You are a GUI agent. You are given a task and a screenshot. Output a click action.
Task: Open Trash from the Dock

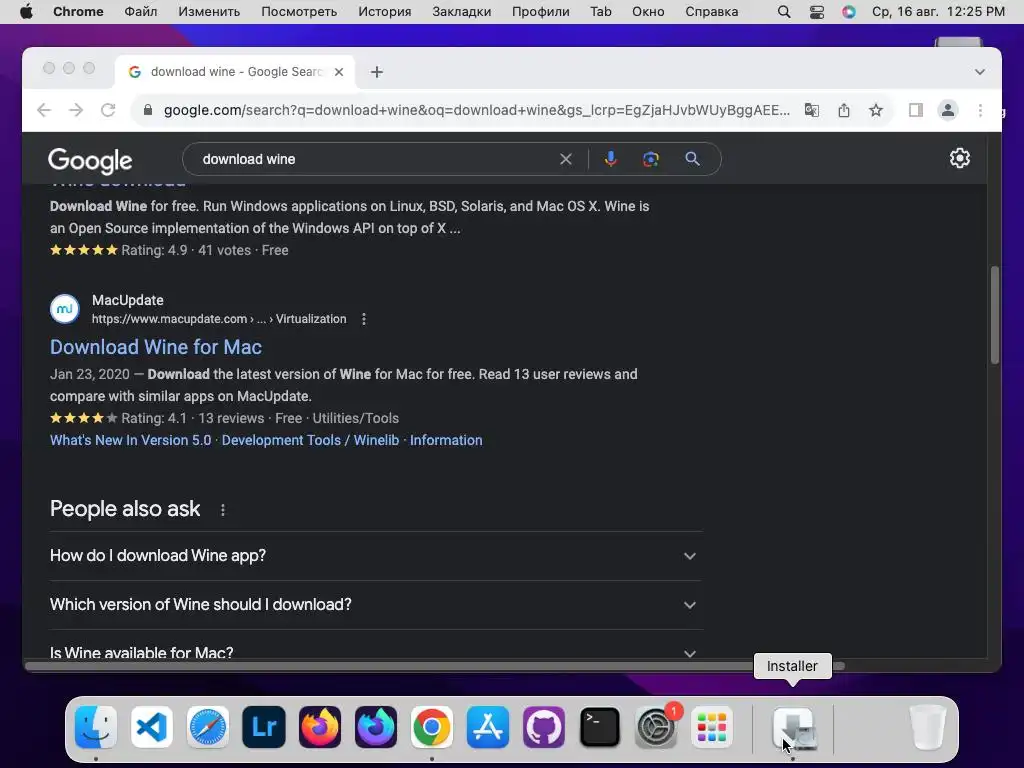(927, 727)
